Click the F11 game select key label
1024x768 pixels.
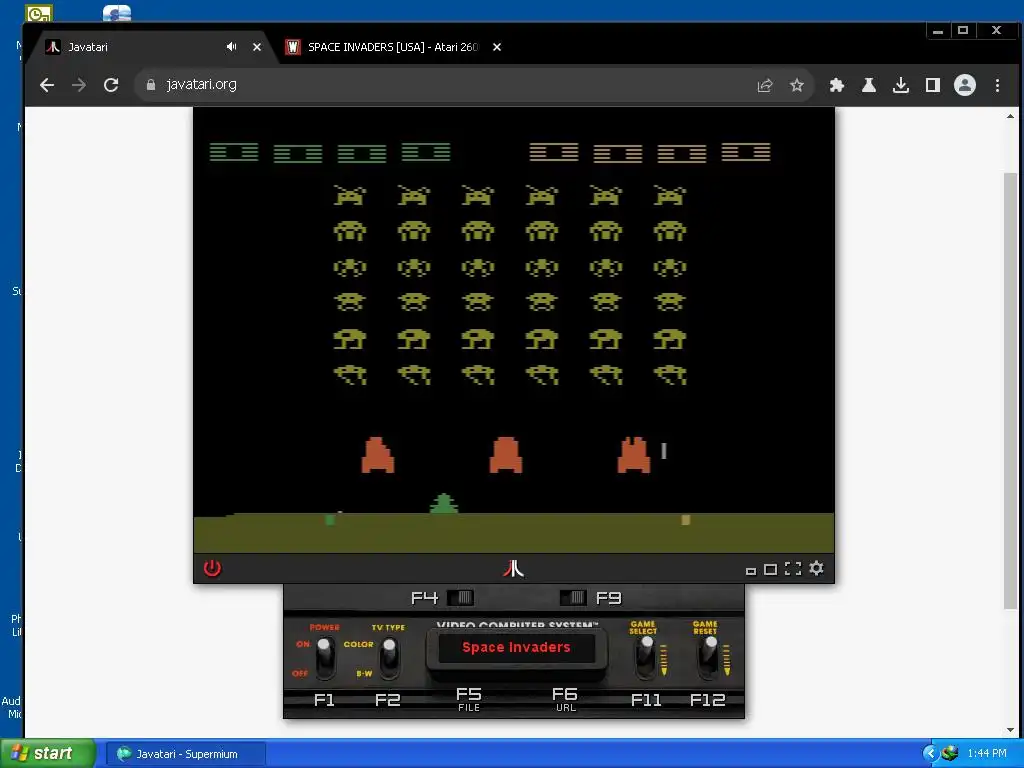pos(646,700)
